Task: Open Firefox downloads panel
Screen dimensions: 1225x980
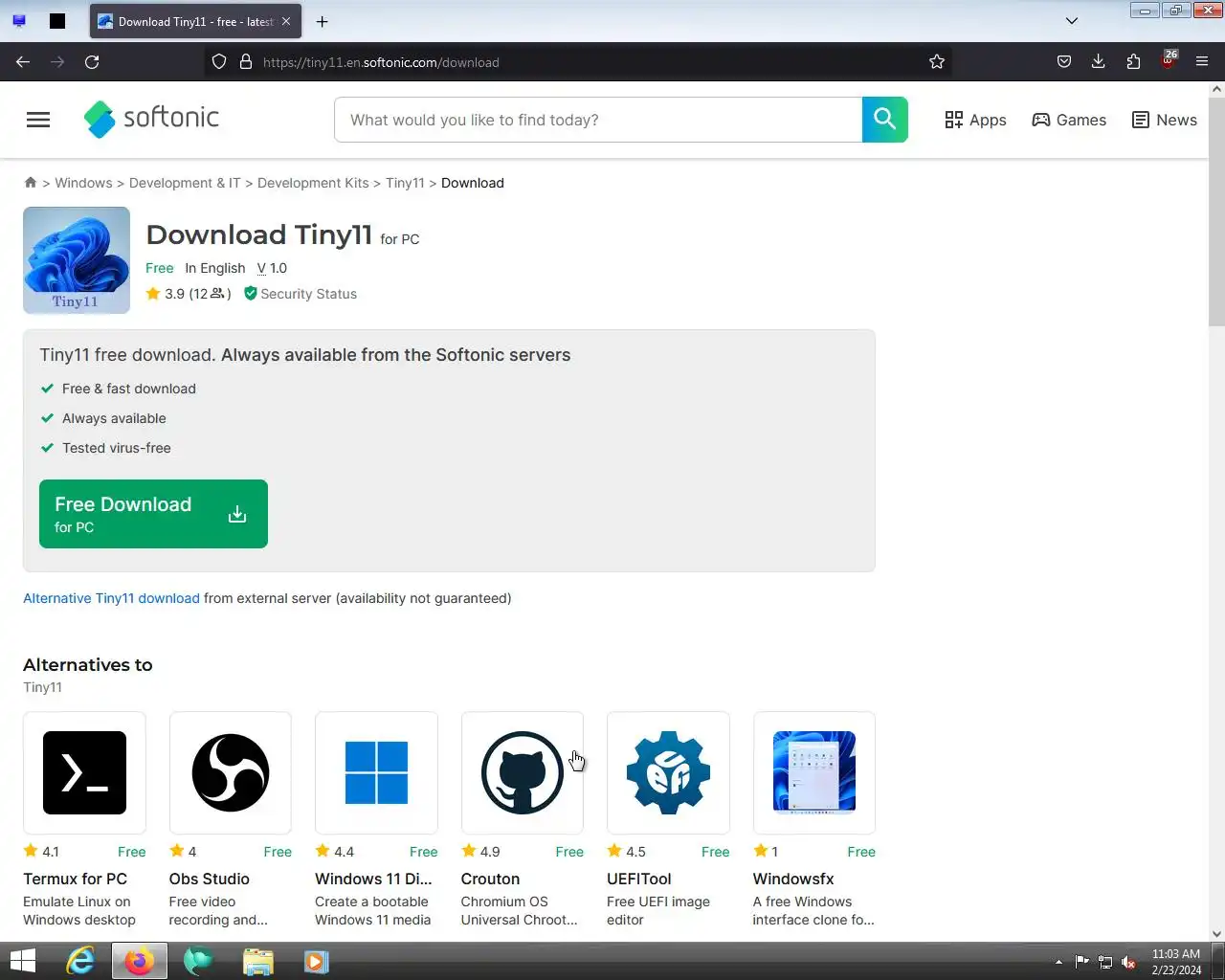Action: [1098, 62]
